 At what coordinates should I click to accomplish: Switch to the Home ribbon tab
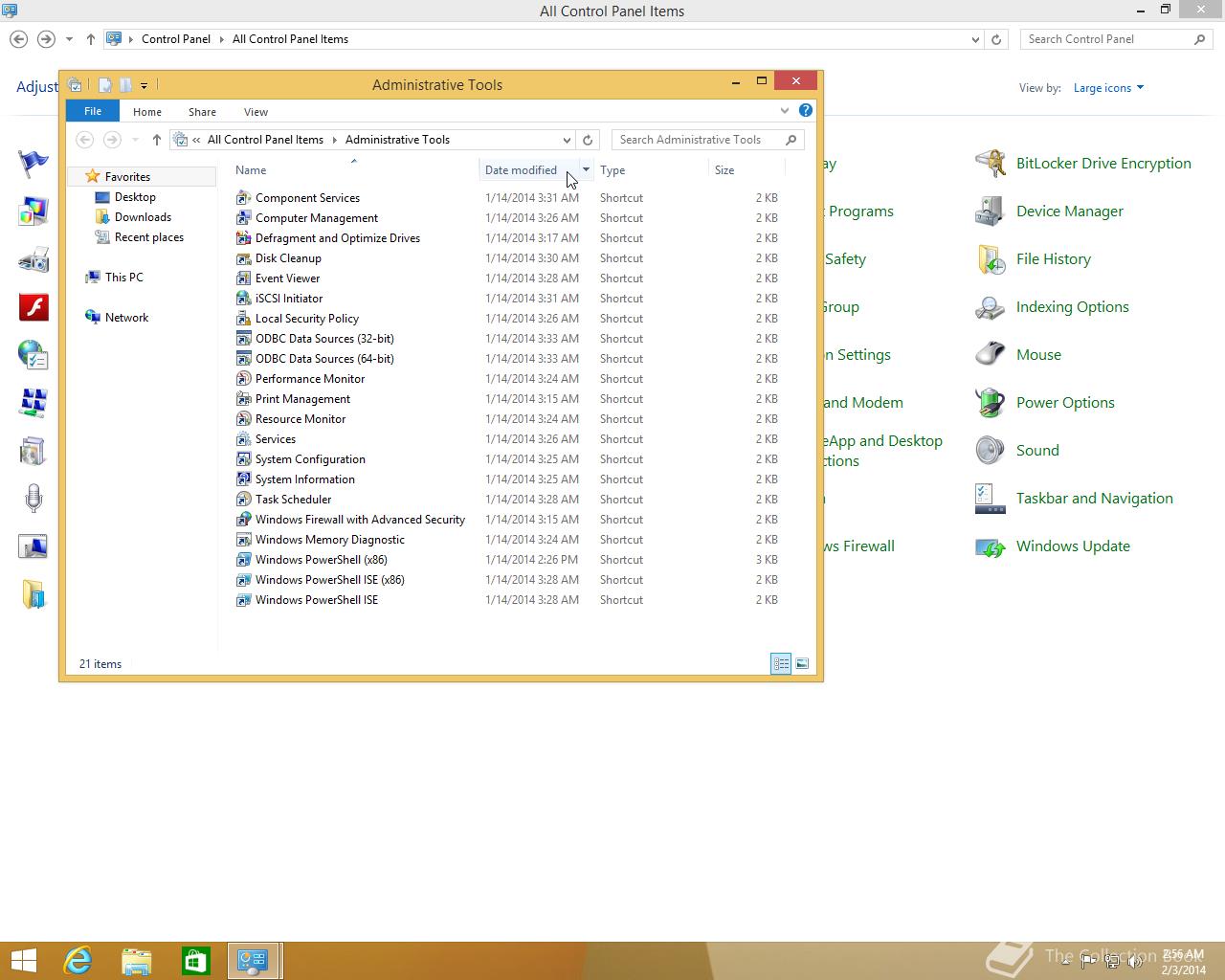147,112
